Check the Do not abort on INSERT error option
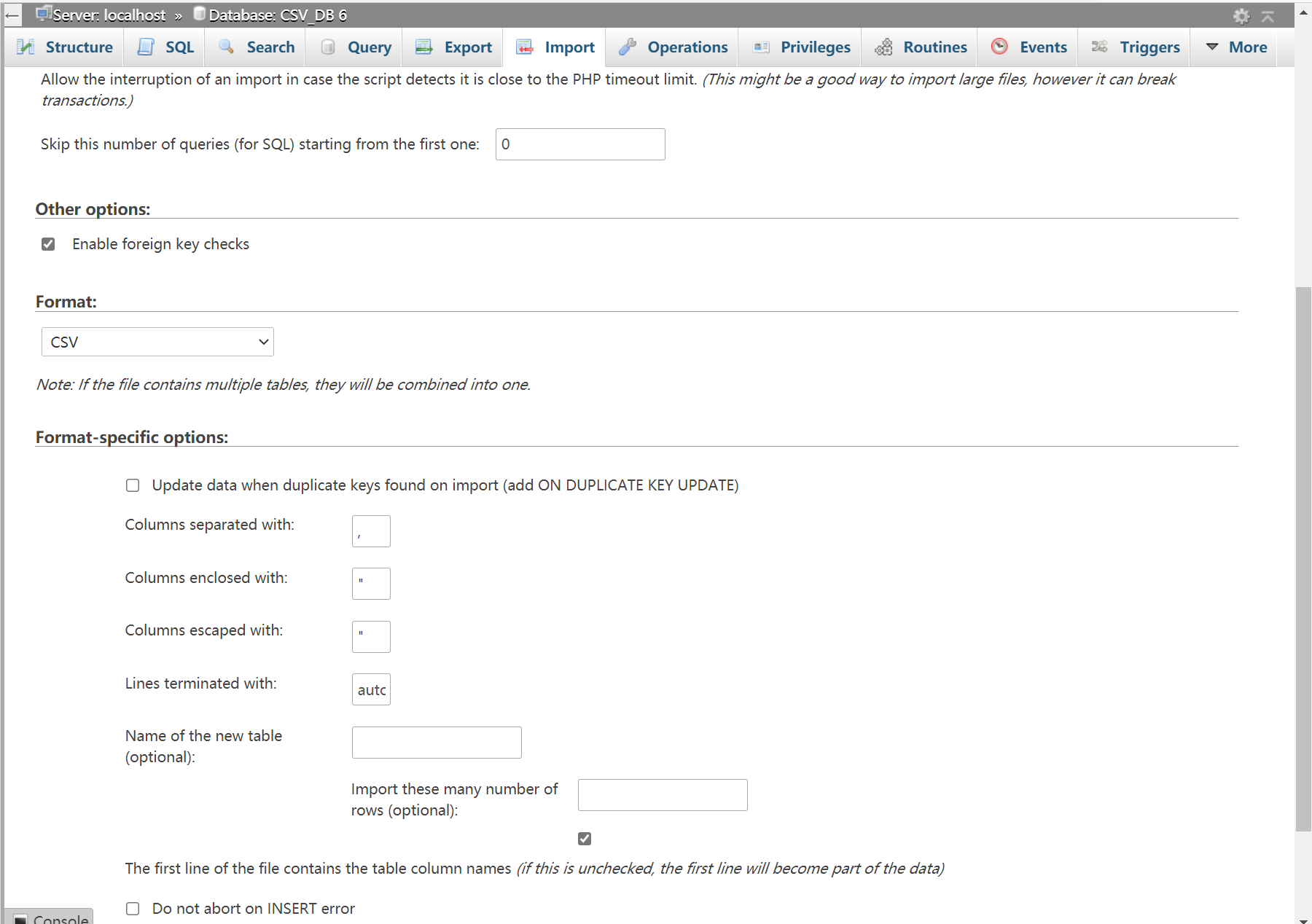This screenshot has width=1312, height=924. point(133,909)
